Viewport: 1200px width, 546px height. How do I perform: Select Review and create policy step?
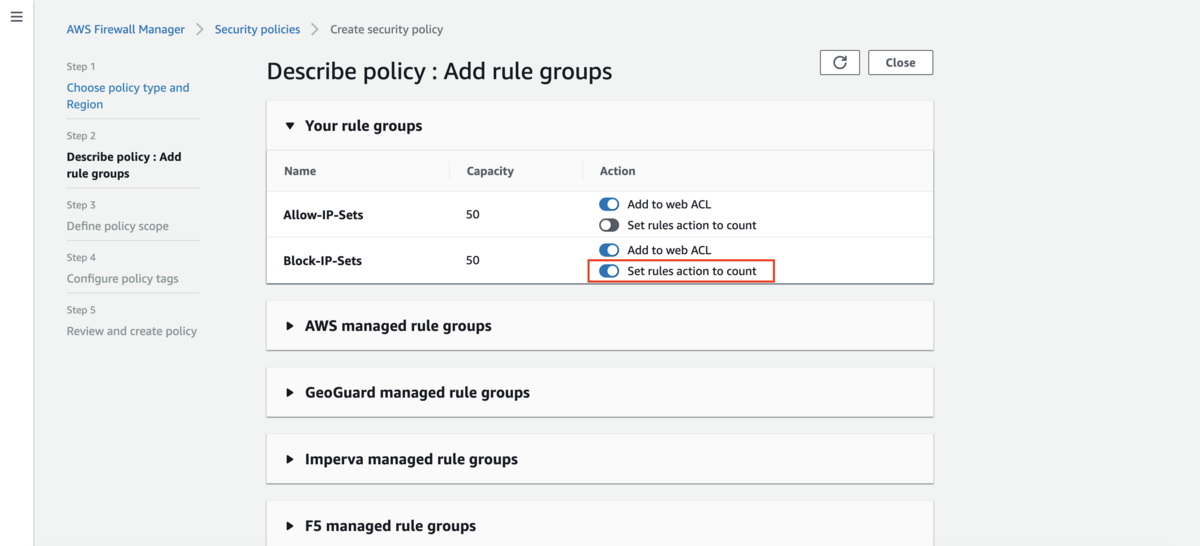pyautogui.click(x=131, y=331)
